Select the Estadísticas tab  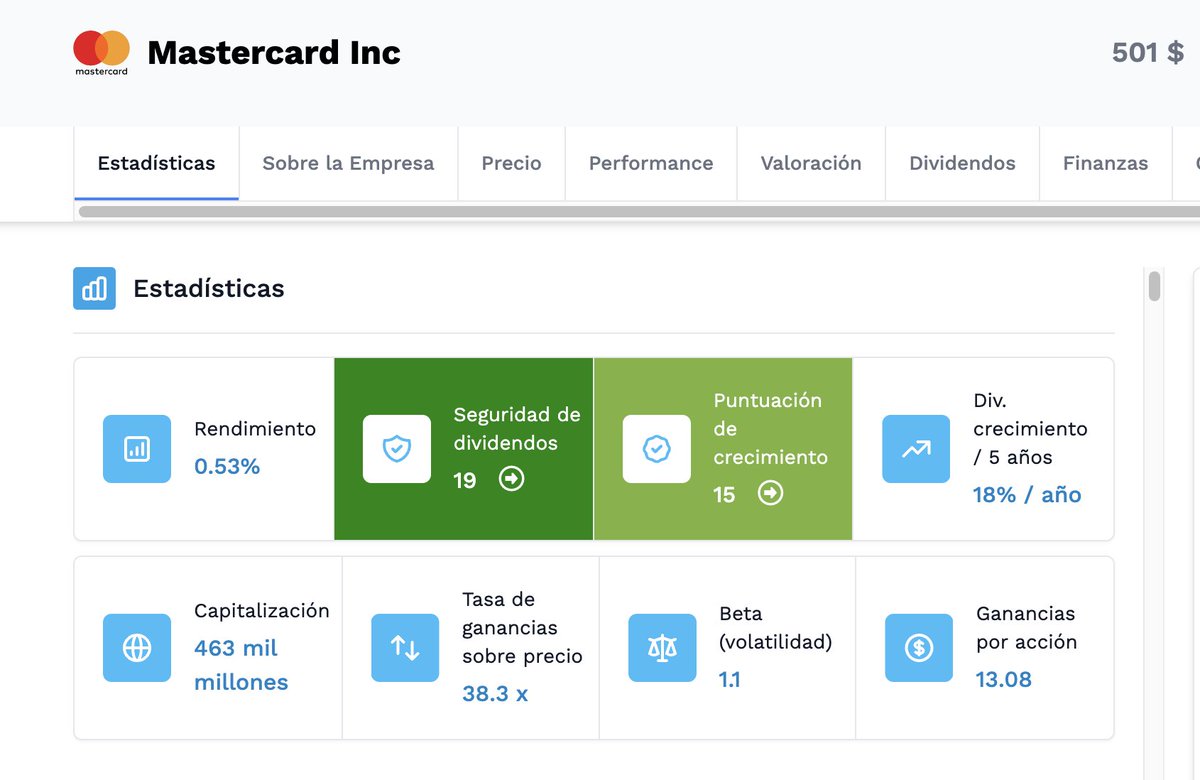(156, 163)
